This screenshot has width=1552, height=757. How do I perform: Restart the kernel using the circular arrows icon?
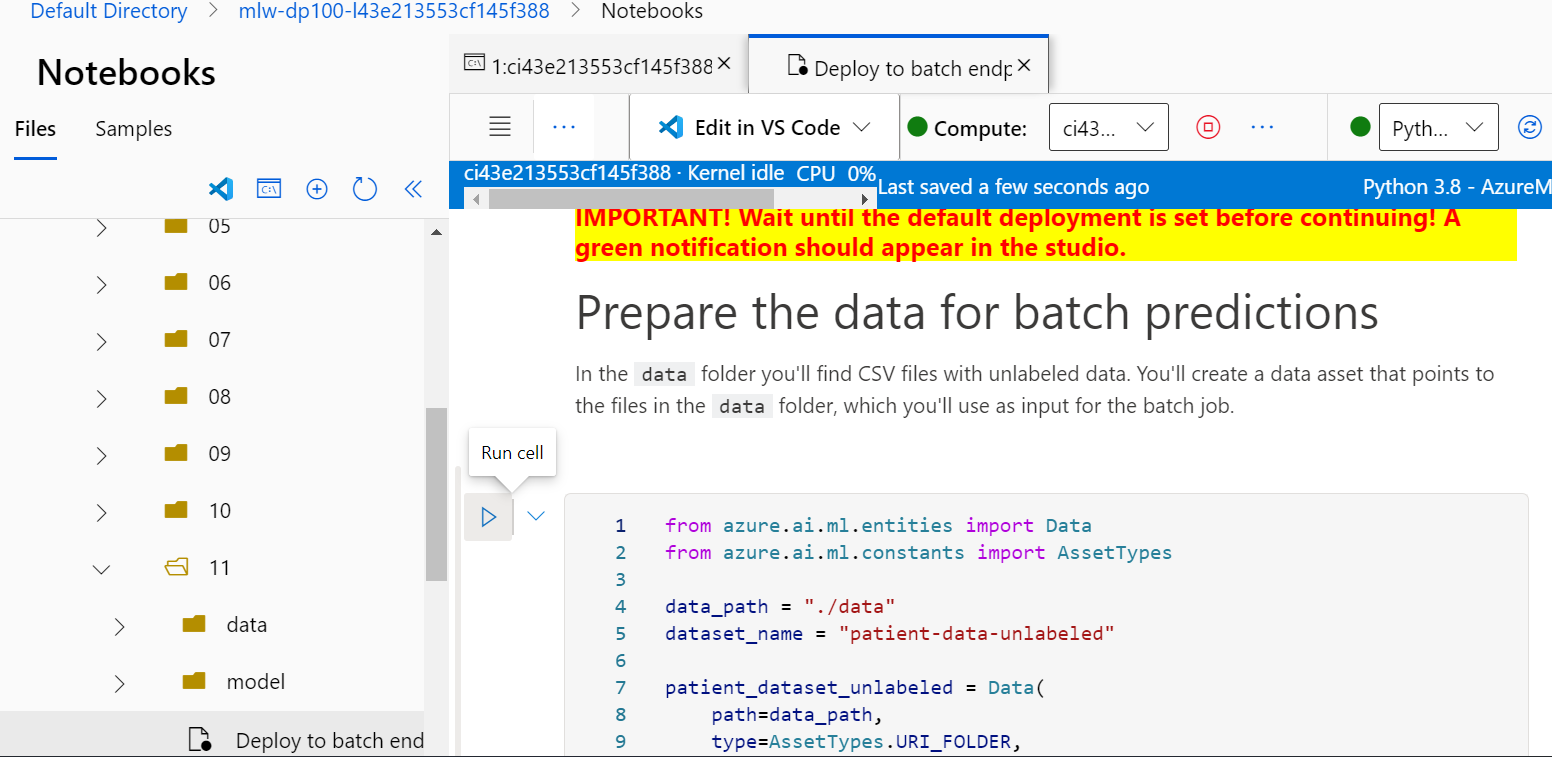click(x=1531, y=127)
